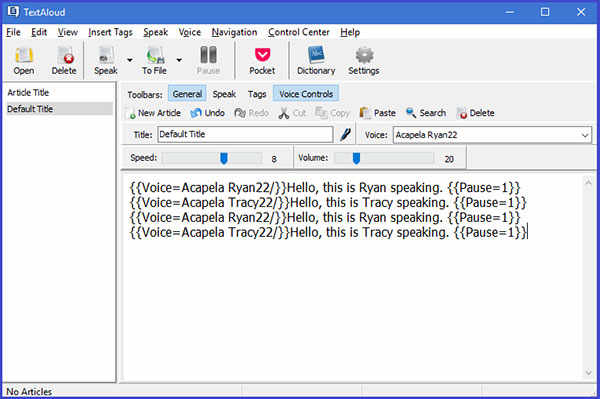
Task: Click the pen icon beside the Title field
Action: pyautogui.click(x=345, y=135)
